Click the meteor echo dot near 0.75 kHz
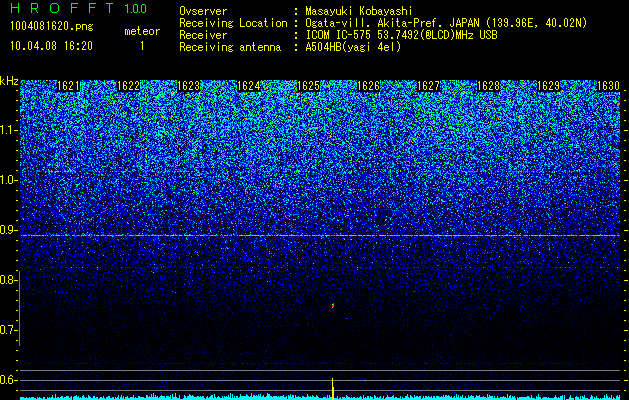The width and height of the screenshot is (629, 400). point(333,306)
